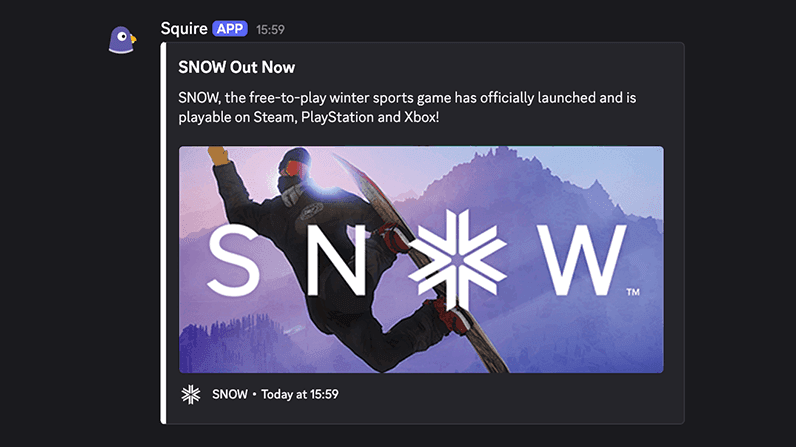Click the snowboarder's orange glove
Image resolution: width=796 pixels, height=447 pixels.
pyautogui.click(x=218, y=155)
